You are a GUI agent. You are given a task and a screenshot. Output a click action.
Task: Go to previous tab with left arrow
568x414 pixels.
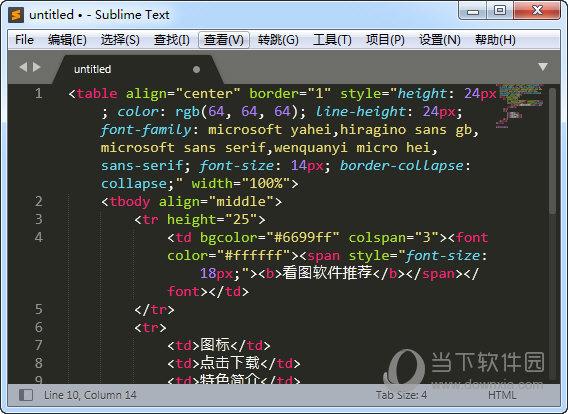pos(23,67)
